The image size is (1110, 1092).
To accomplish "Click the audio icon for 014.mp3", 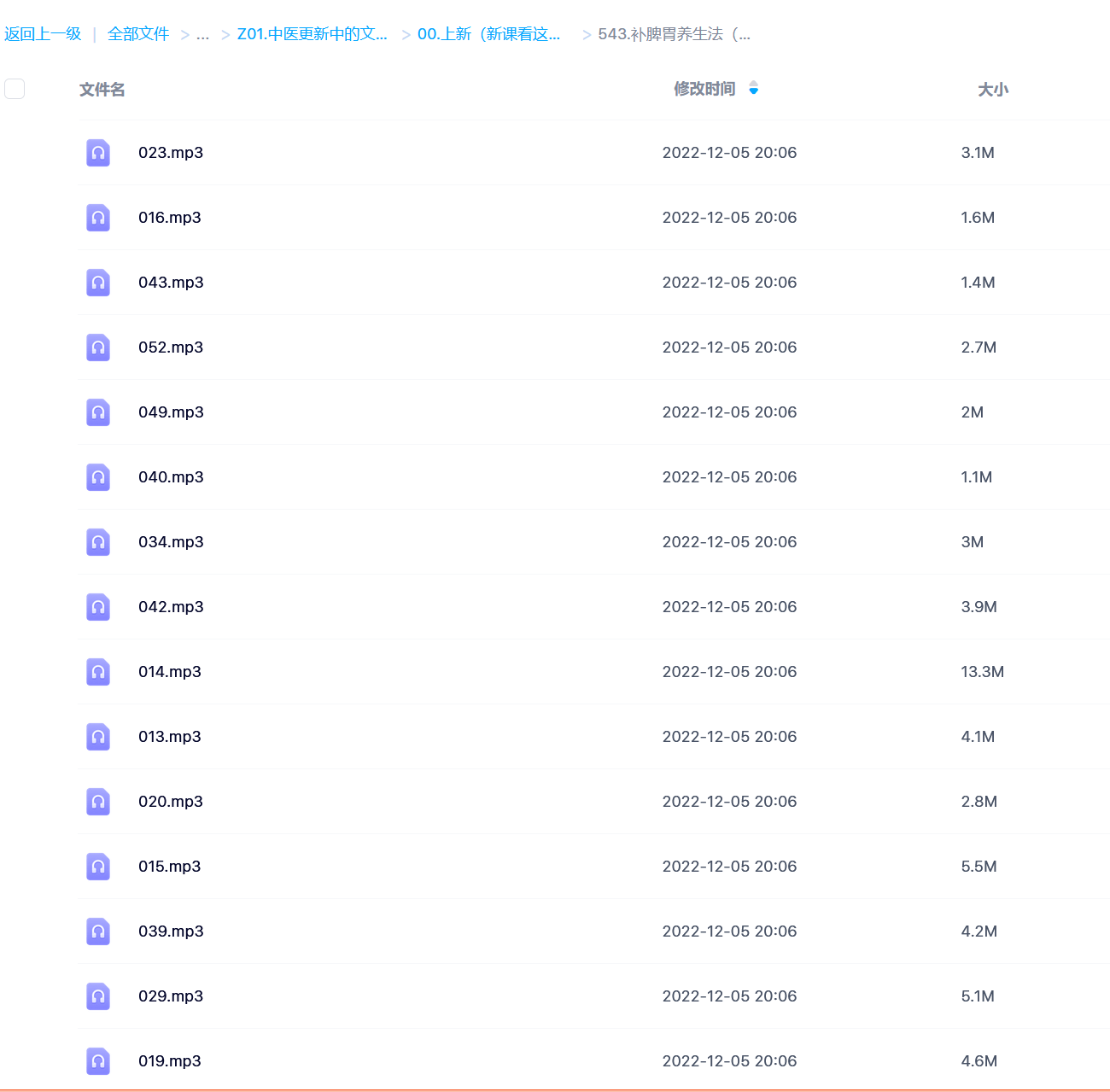I will coord(98,672).
